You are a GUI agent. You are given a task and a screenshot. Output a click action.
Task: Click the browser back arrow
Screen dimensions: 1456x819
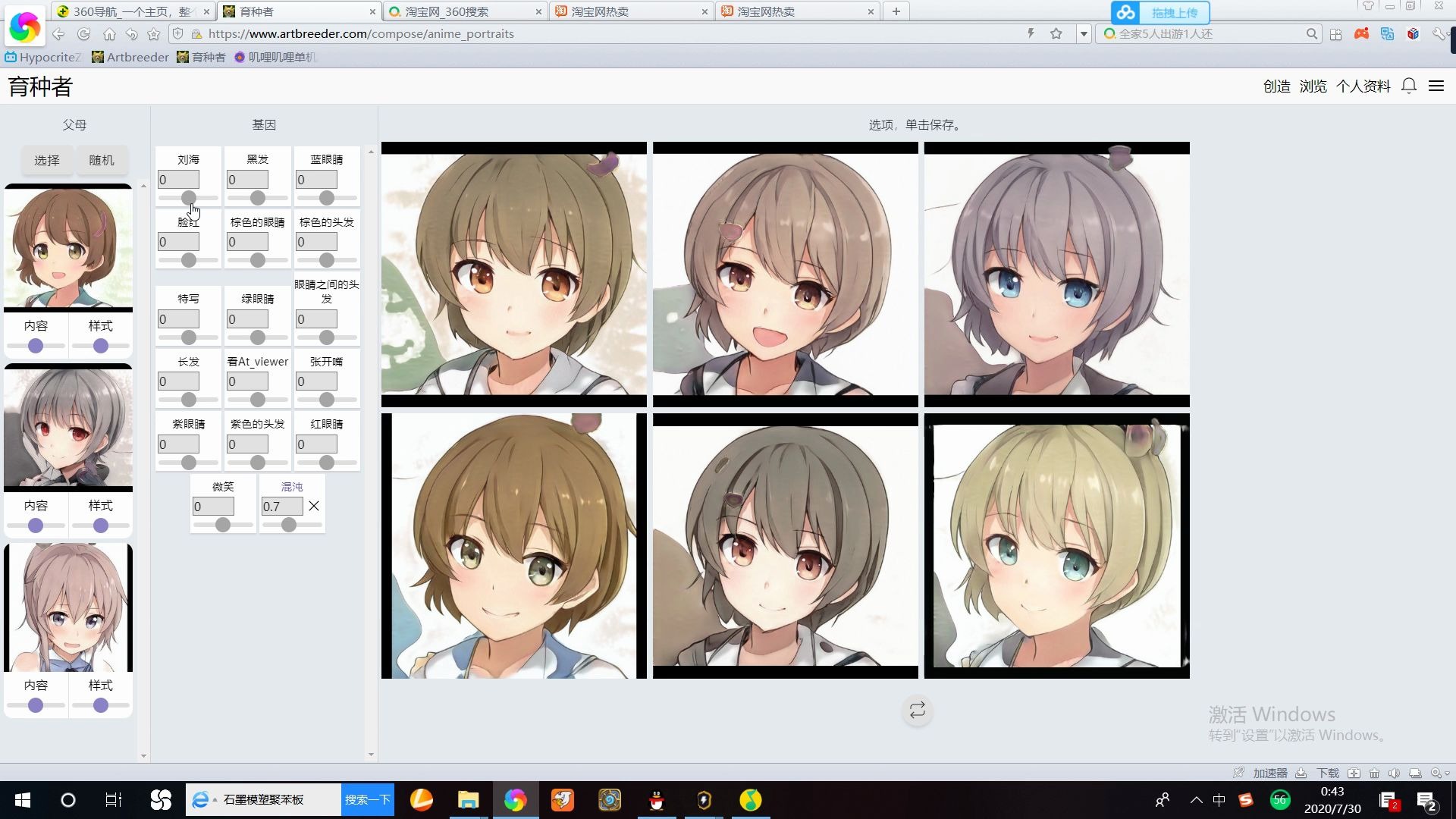(x=58, y=34)
